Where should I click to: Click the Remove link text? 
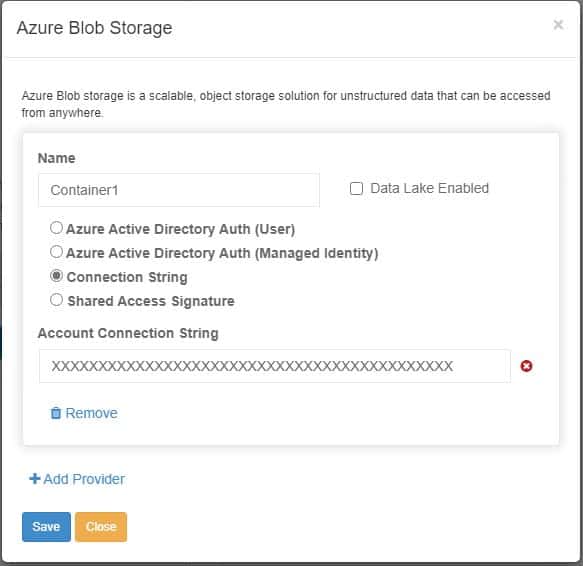(91, 413)
